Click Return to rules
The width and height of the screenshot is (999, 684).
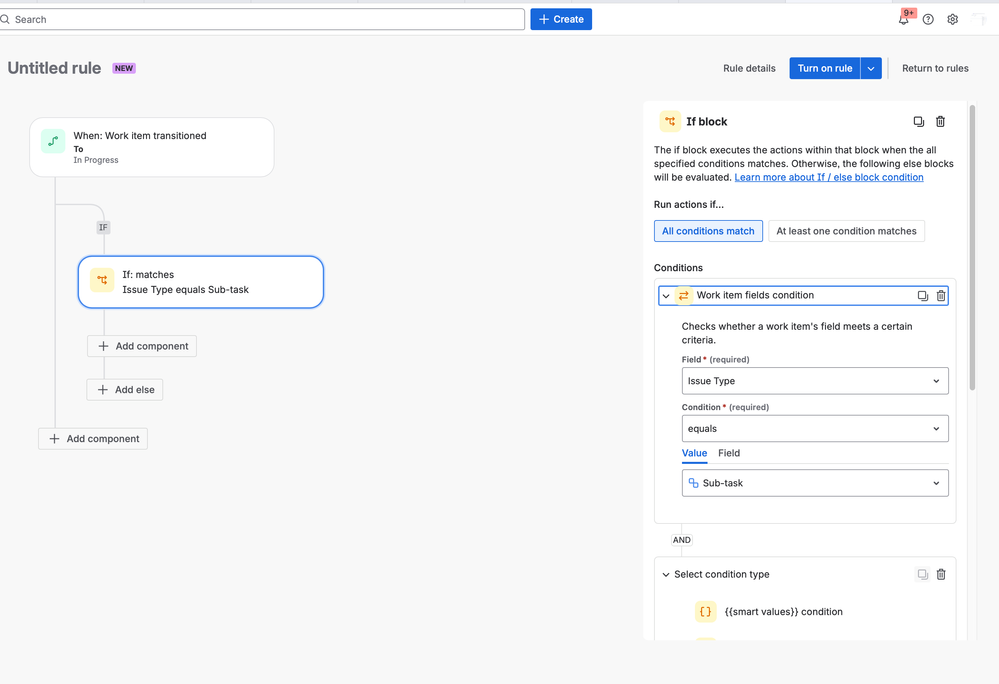(935, 68)
